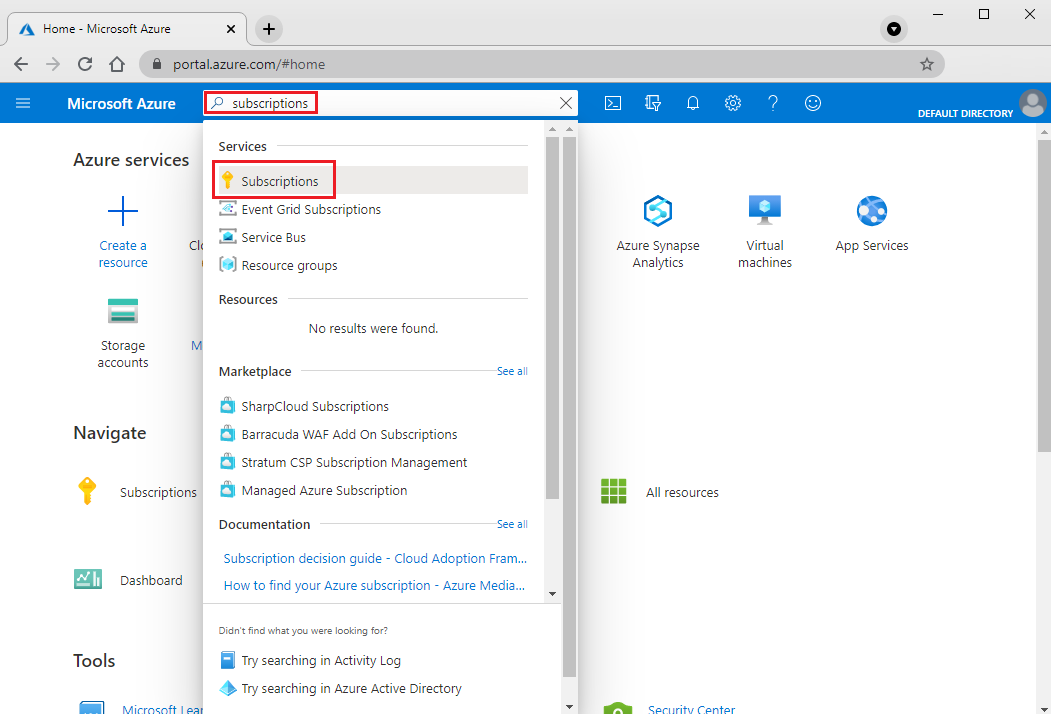
Task: Click the browser Home icon
Action: pyautogui.click(x=117, y=64)
